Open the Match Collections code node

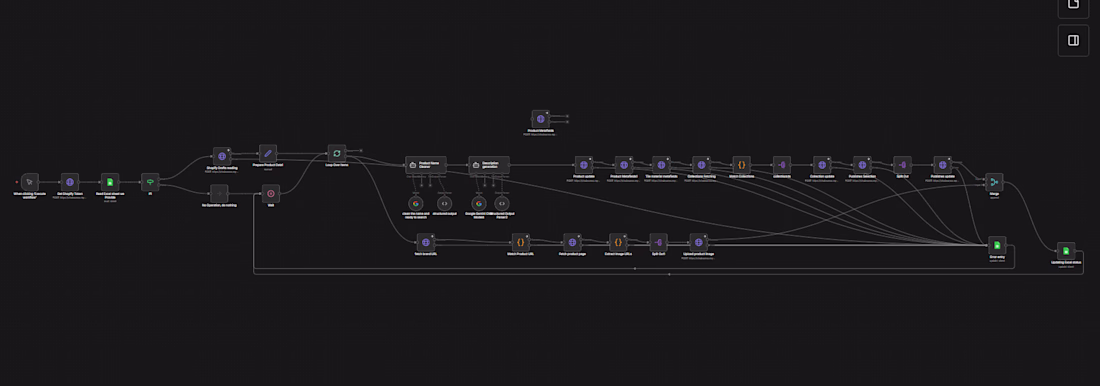point(742,166)
